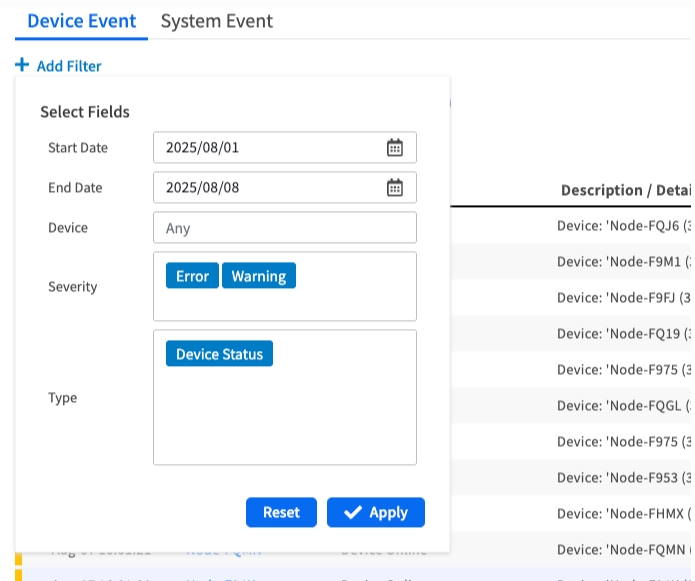Focus the Device input showing Any
The image size is (695, 581).
[284, 228]
